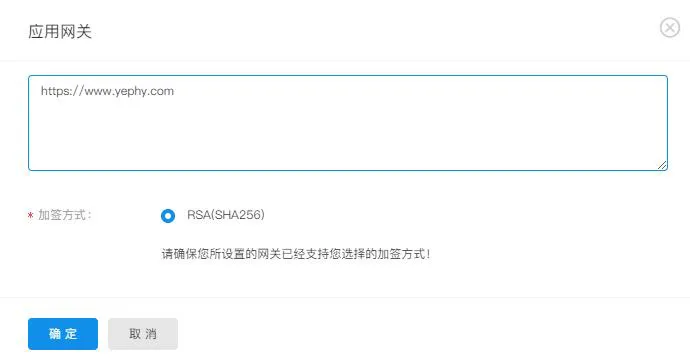Place cursor after yephy.com in textarea

175,91
